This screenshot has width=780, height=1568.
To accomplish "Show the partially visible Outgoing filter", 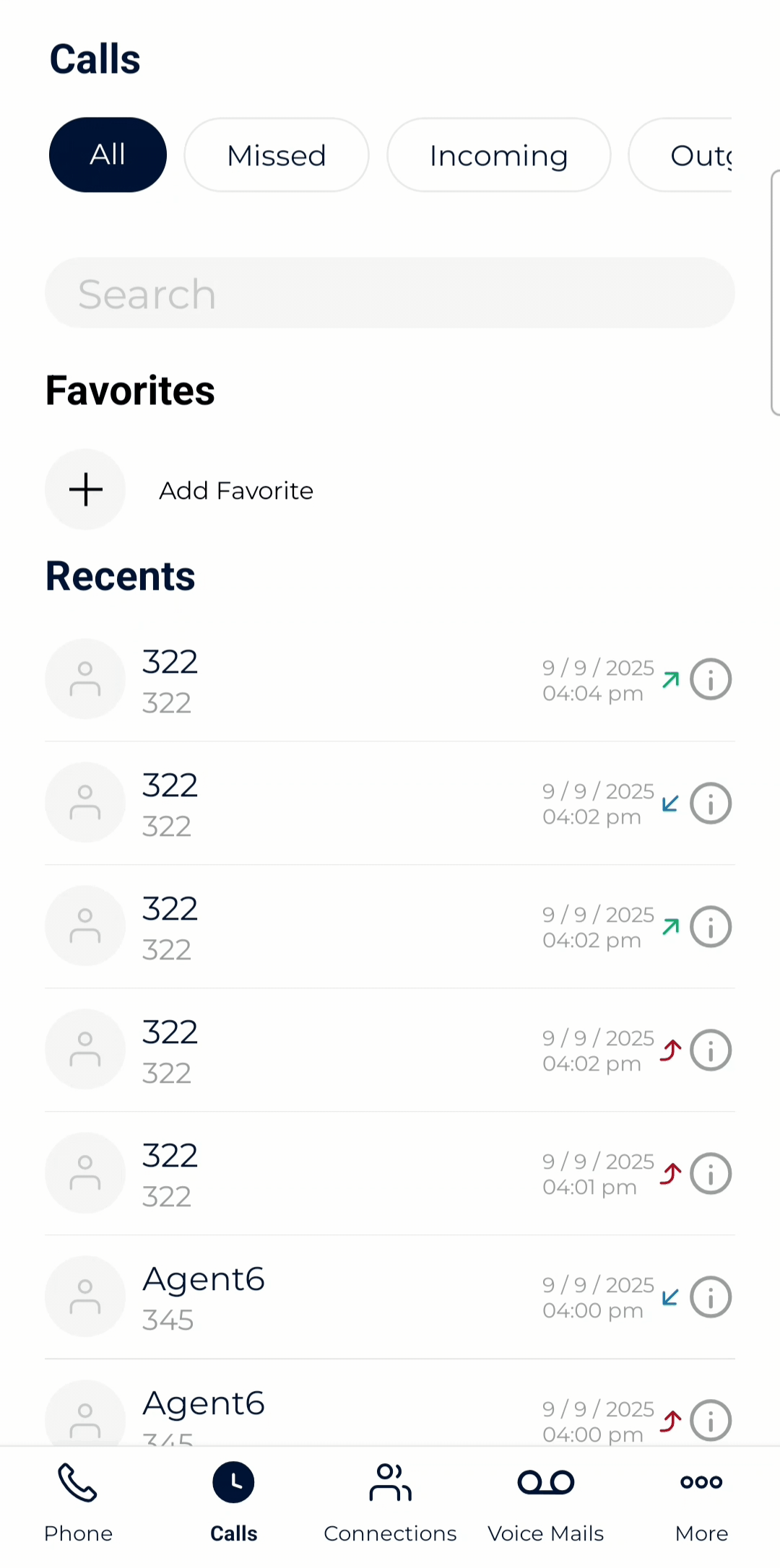I will 686,155.
